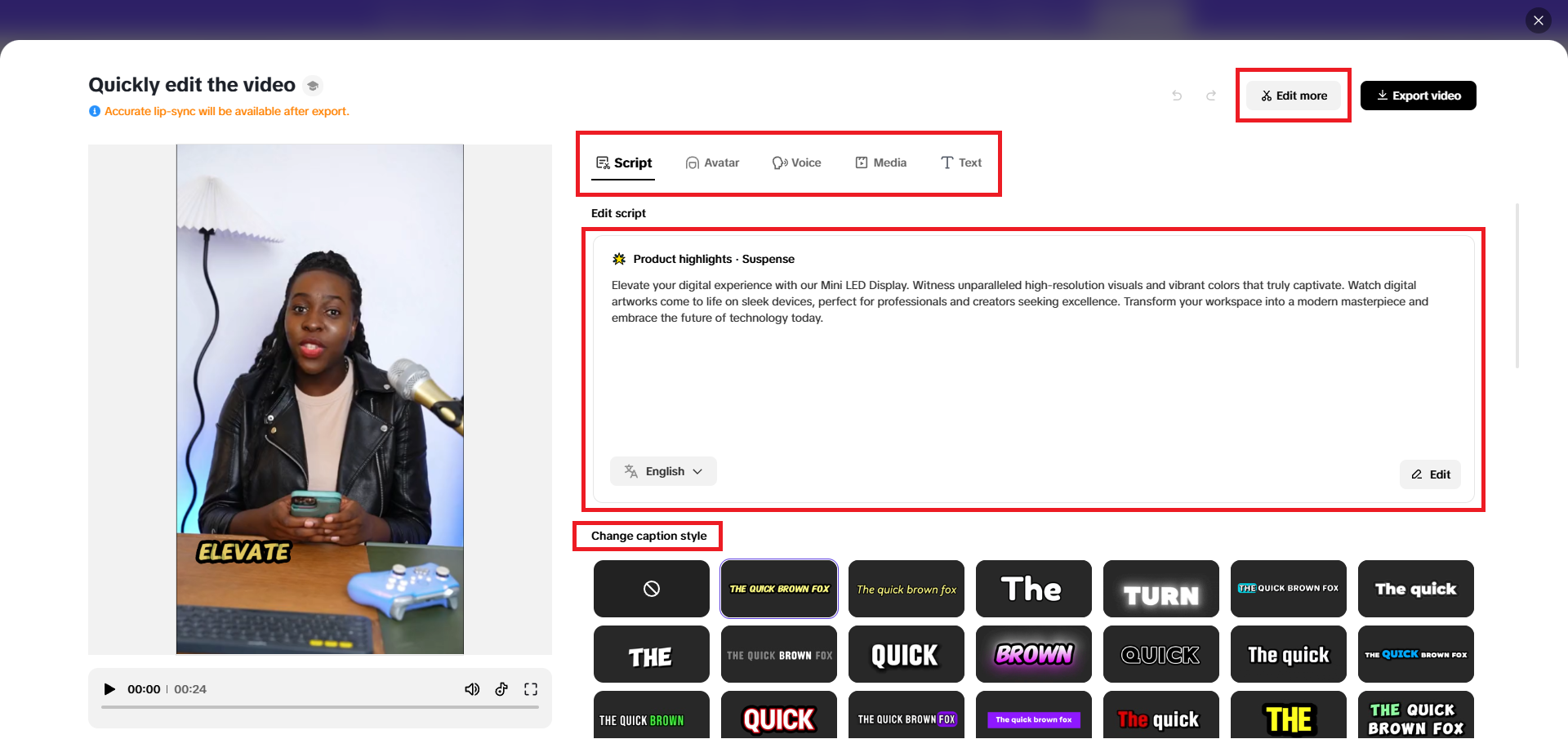Screen dimensions: 1568x748
Task: Choose the condensed white 'The quick' caption
Action: [x=1289, y=654]
